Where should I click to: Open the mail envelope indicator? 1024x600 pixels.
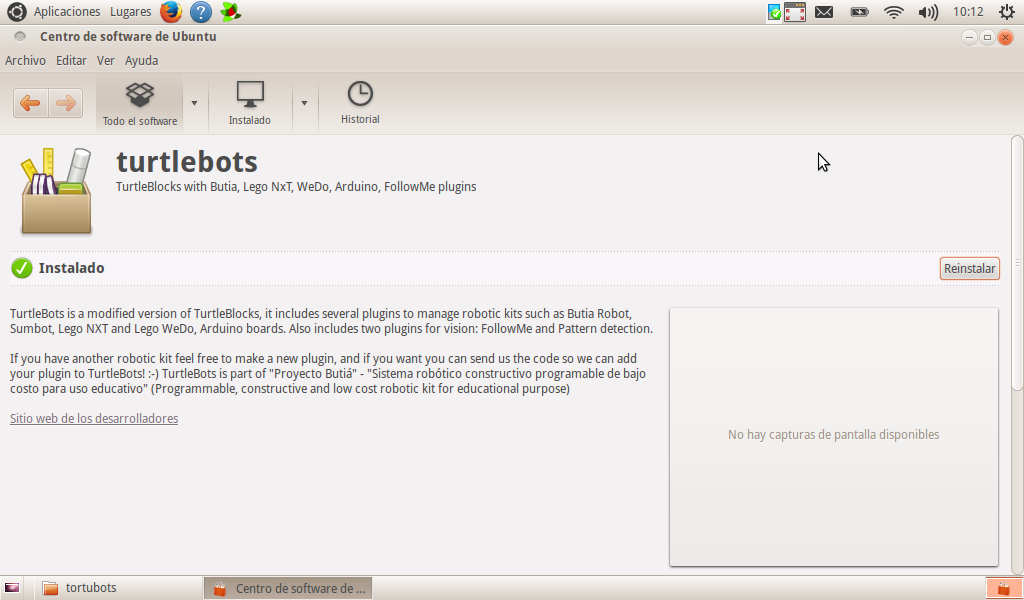click(824, 12)
